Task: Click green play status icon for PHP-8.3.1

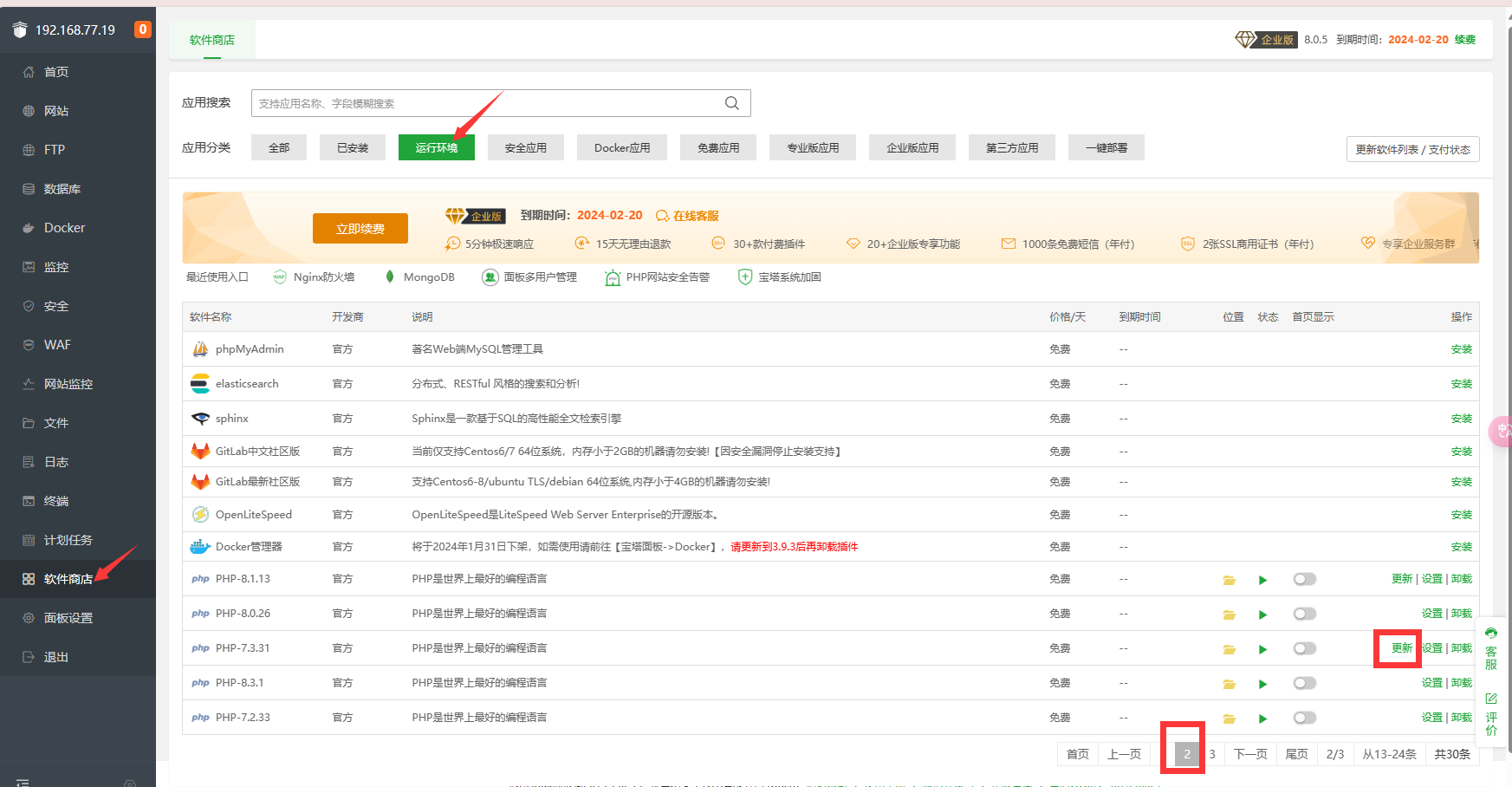Action: point(1262,684)
